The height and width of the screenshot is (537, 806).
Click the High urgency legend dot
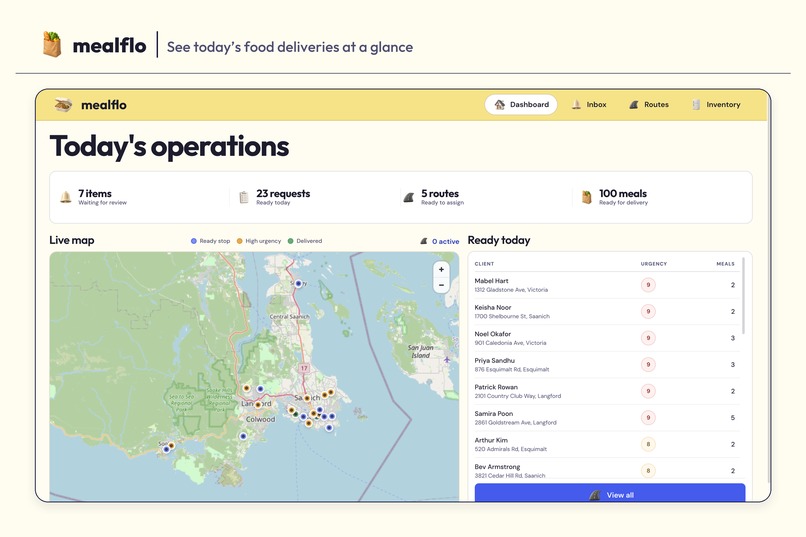click(x=239, y=241)
